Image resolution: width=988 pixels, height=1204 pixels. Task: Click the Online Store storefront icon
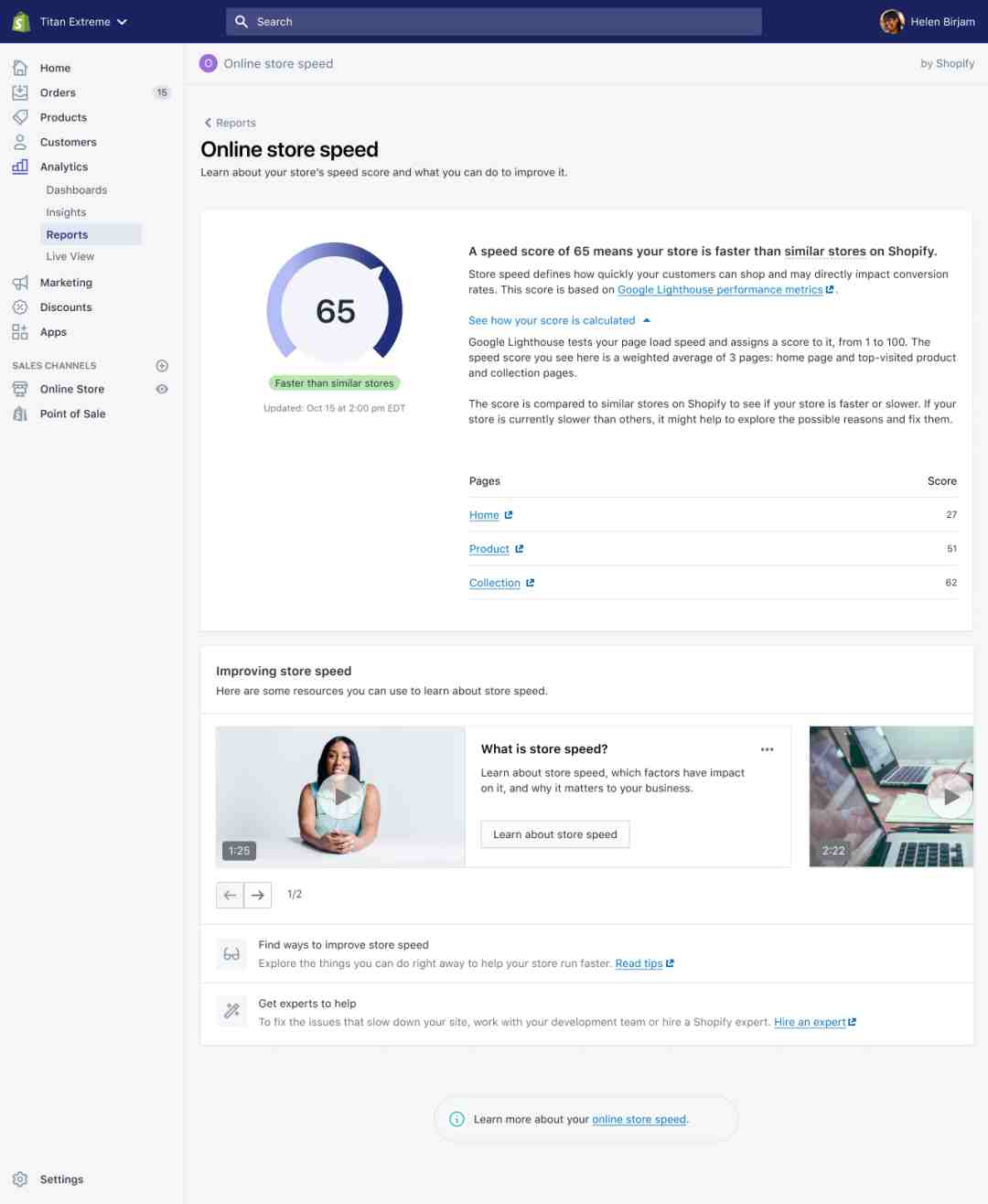20,389
